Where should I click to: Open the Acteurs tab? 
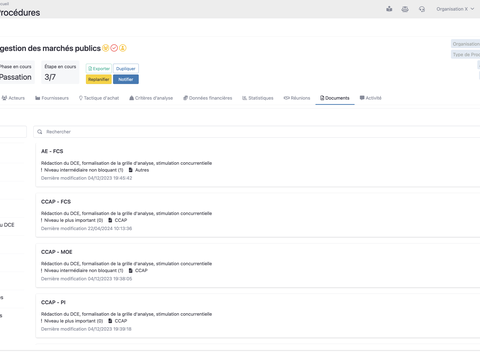click(13, 98)
